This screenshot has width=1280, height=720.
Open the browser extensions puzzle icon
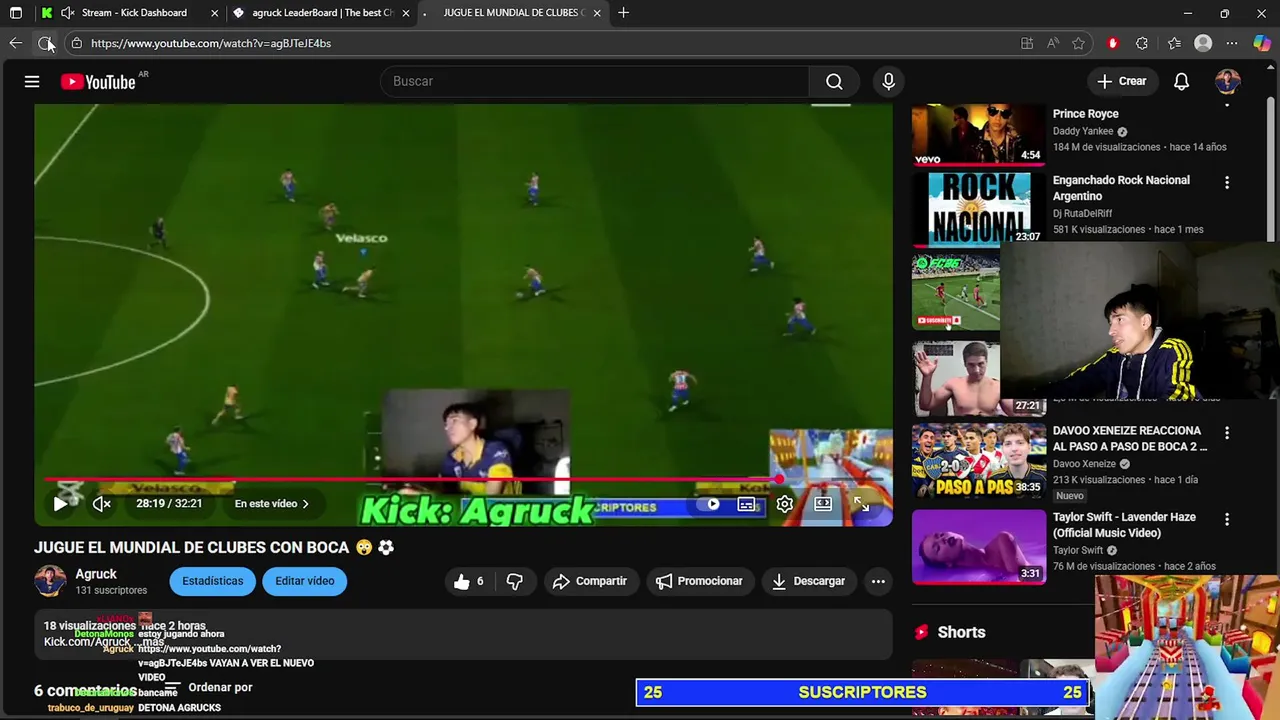(1142, 43)
